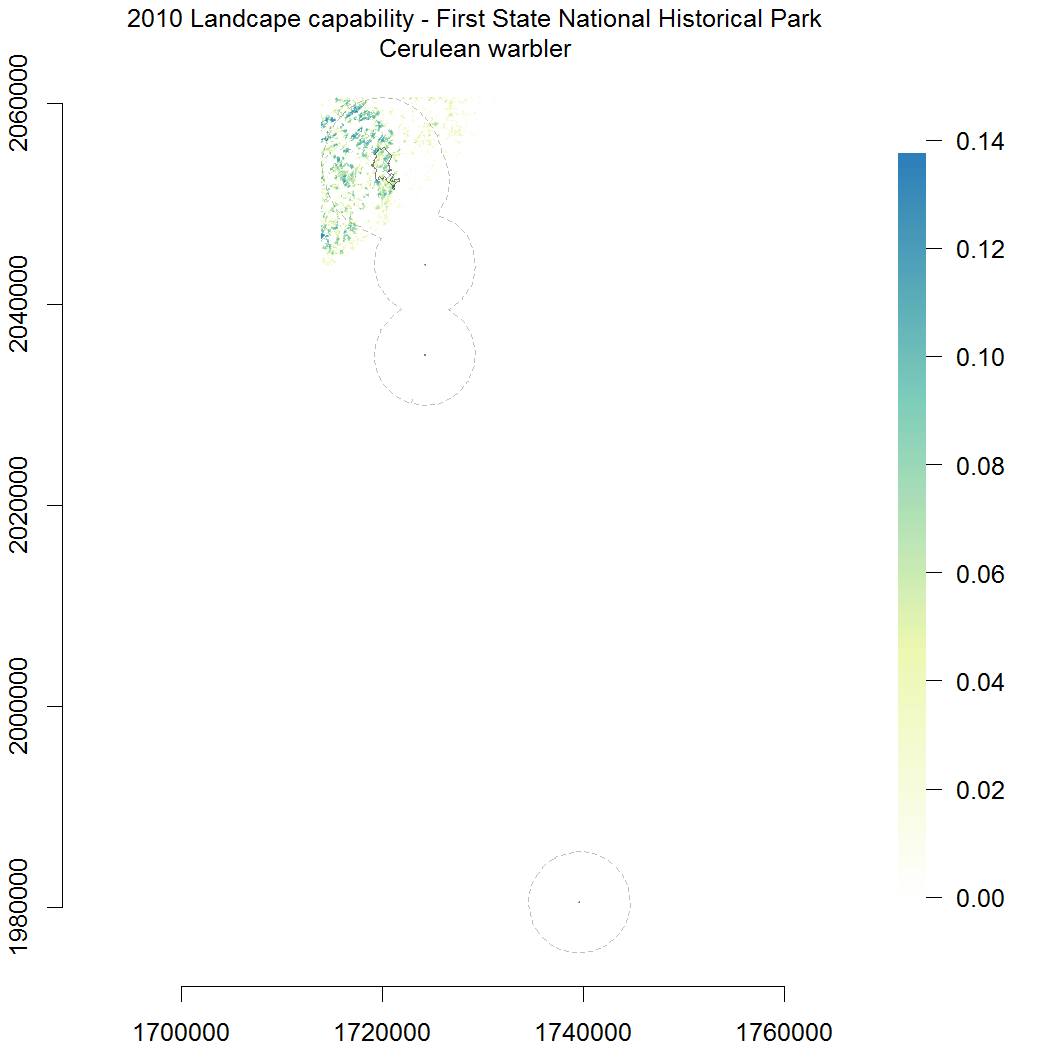Click the 0.14 legend label

tap(982, 142)
